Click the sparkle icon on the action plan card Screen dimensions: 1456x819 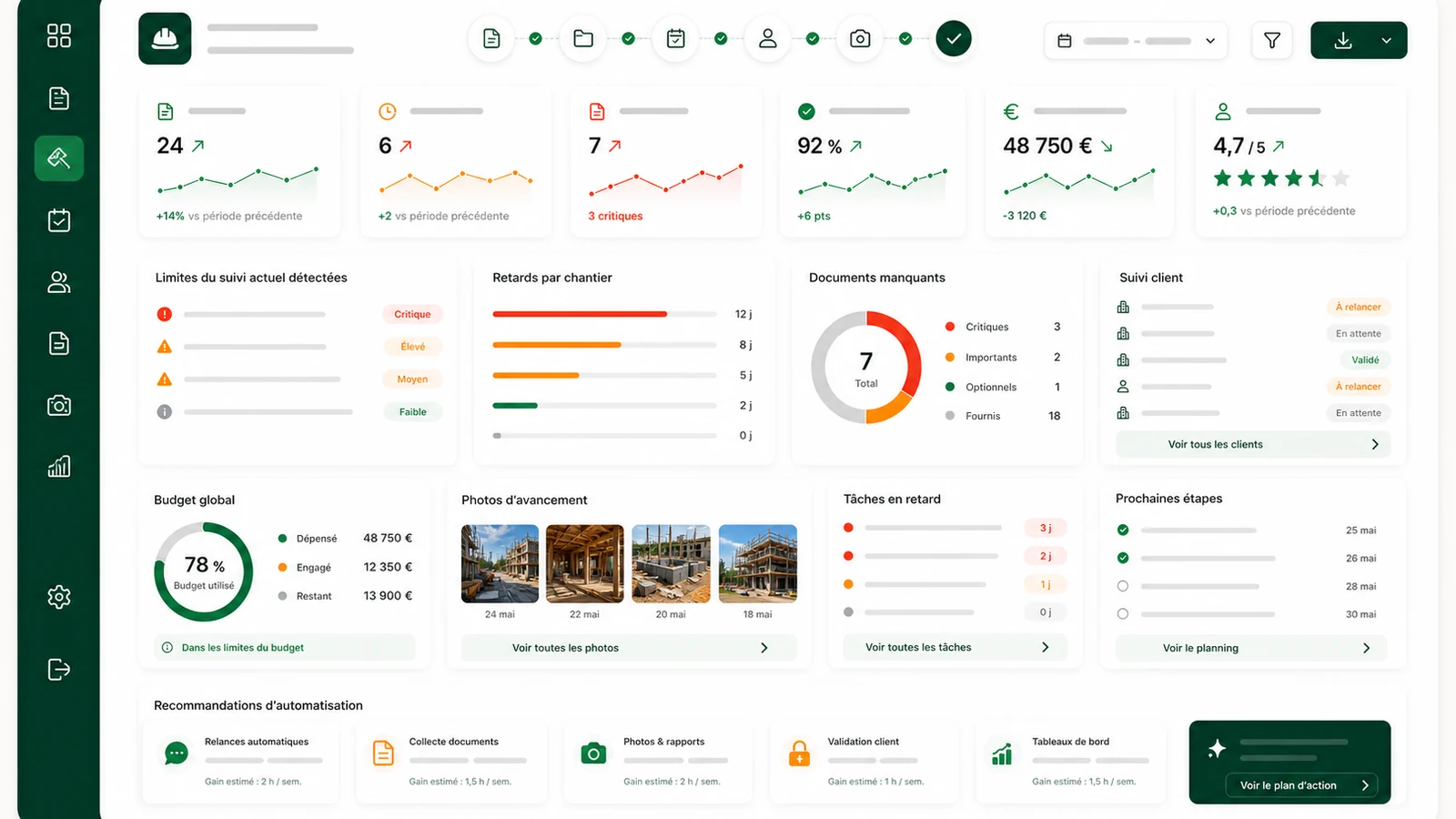coord(1217,748)
